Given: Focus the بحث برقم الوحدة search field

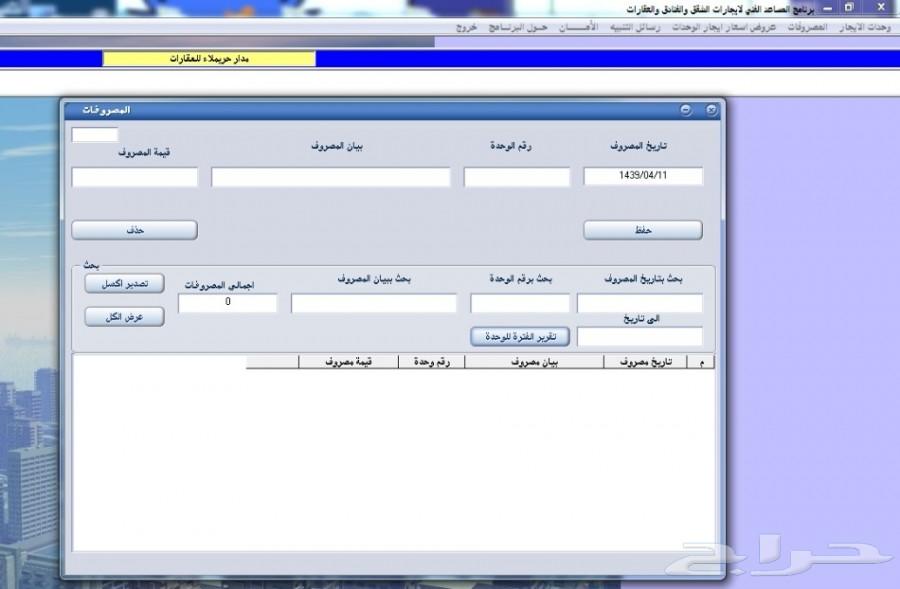Looking at the screenshot, I should point(520,303).
